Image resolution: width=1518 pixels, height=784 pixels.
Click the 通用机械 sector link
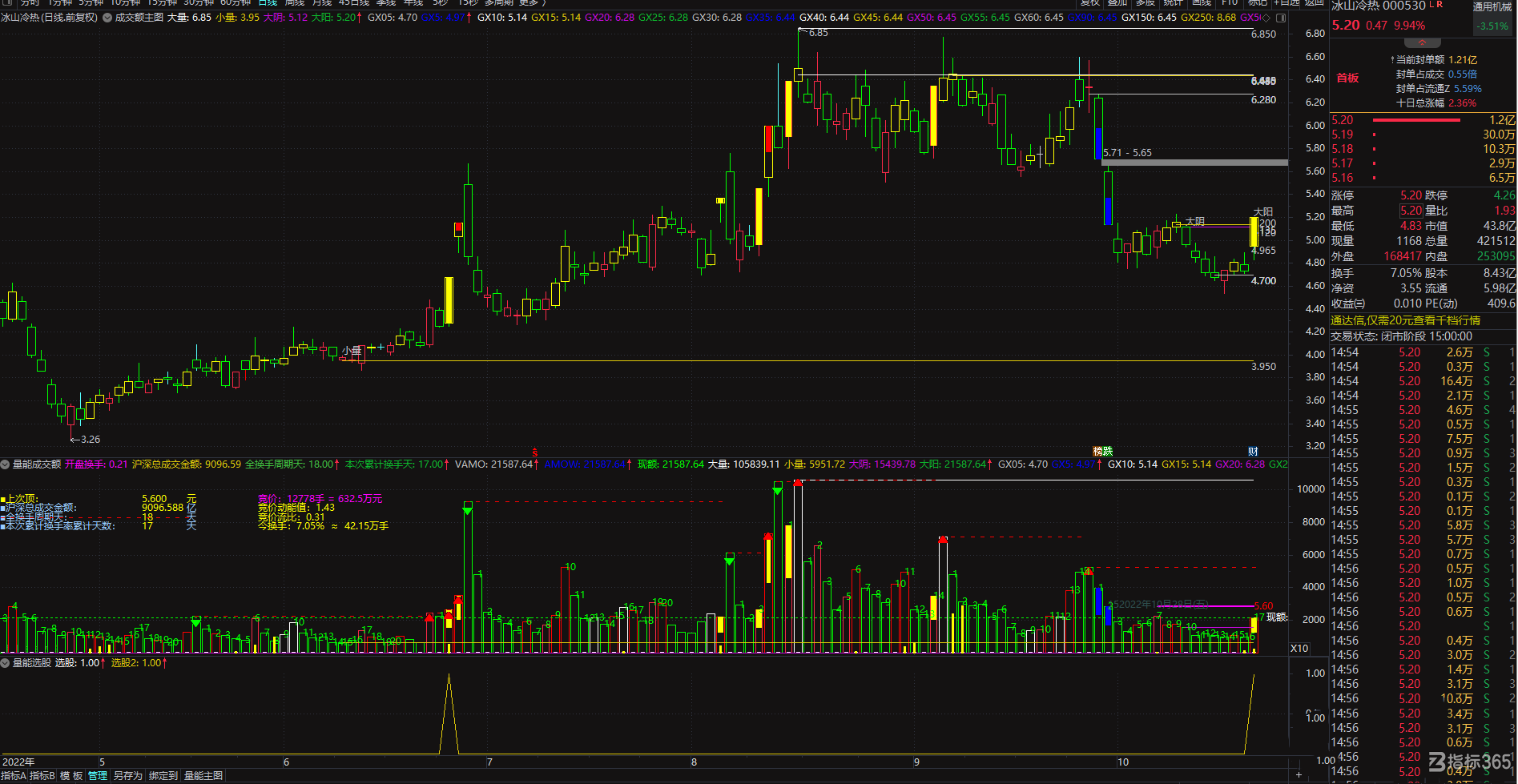point(1492,7)
